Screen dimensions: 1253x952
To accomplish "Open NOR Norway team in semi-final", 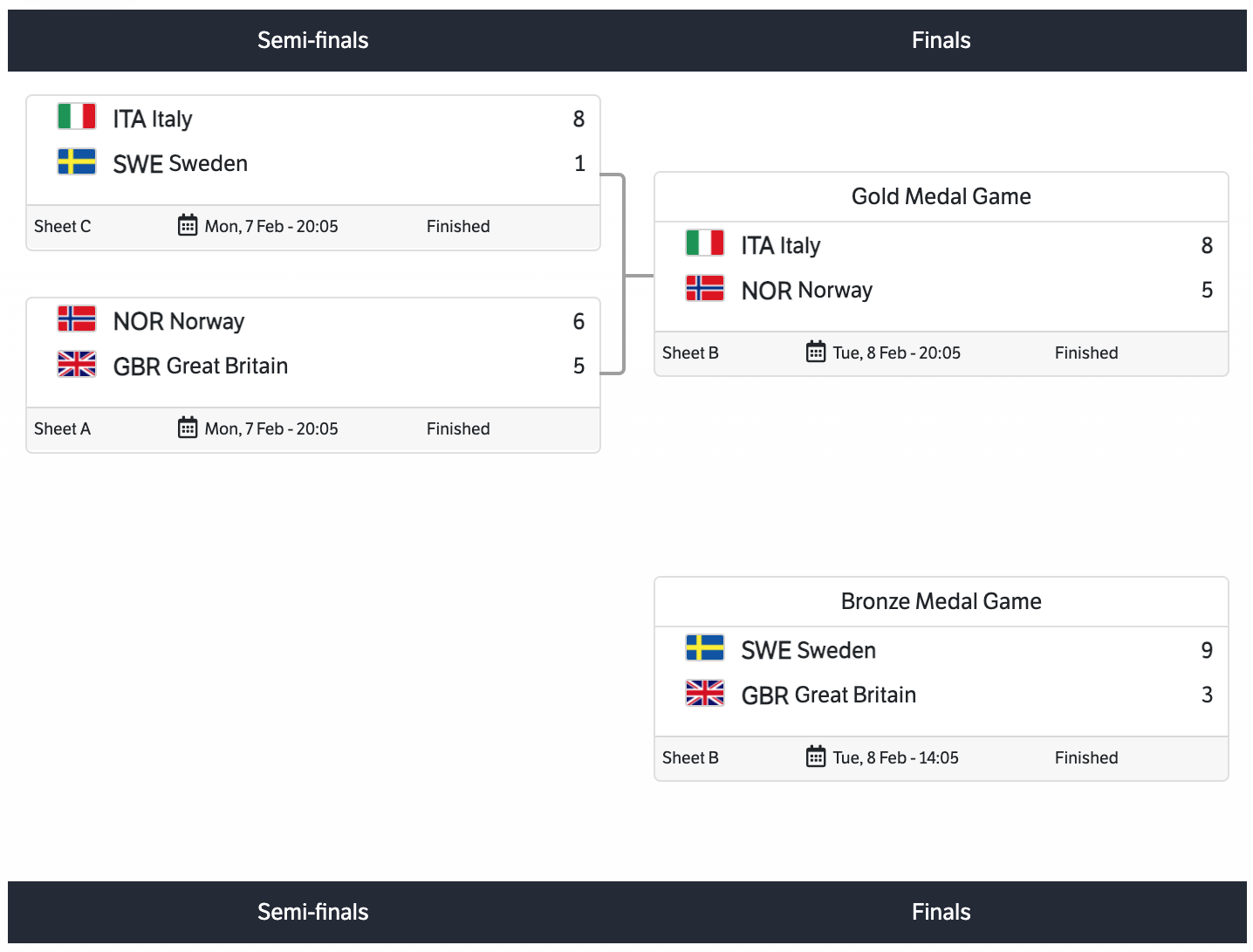I will tap(179, 322).
